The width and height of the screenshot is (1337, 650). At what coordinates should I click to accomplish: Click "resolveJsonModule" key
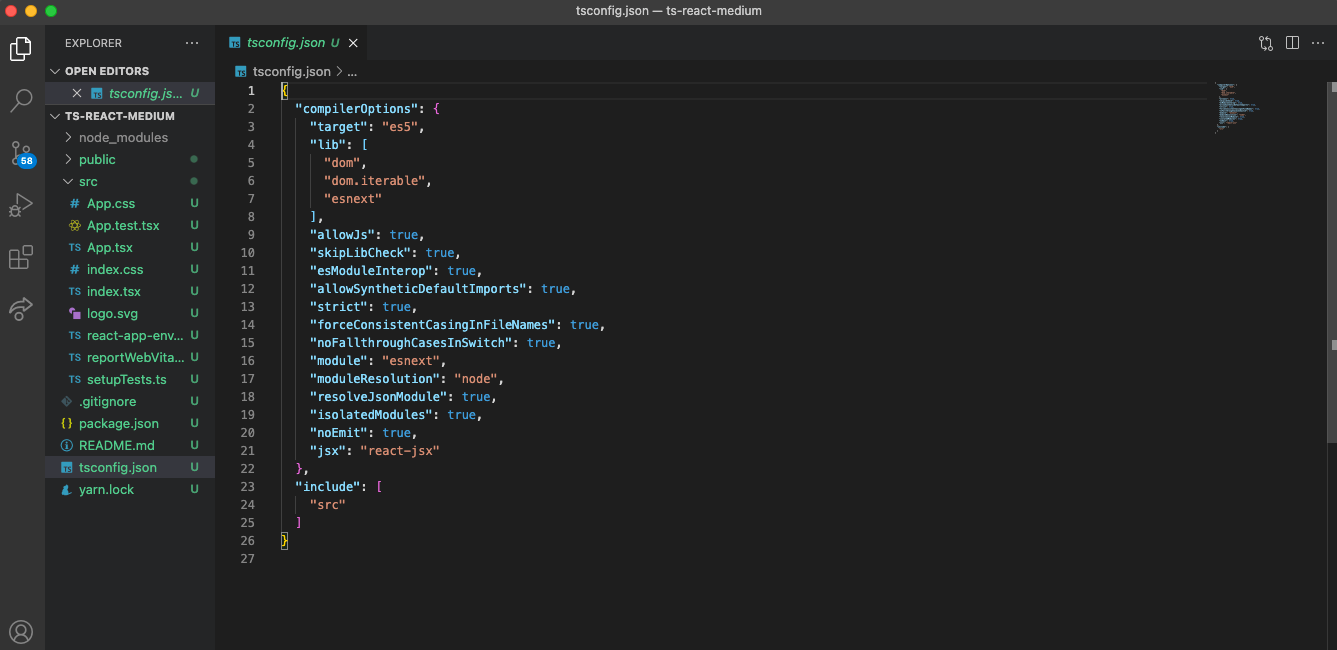pyautogui.click(x=378, y=396)
